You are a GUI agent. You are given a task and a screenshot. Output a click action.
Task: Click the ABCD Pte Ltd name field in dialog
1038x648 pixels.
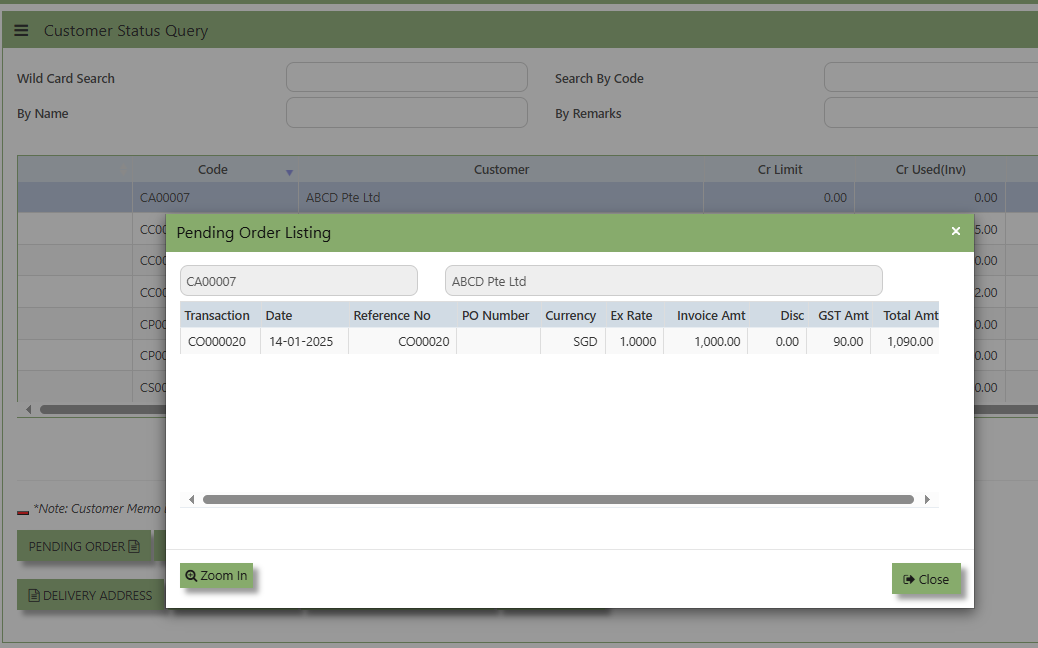pos(663,281)
